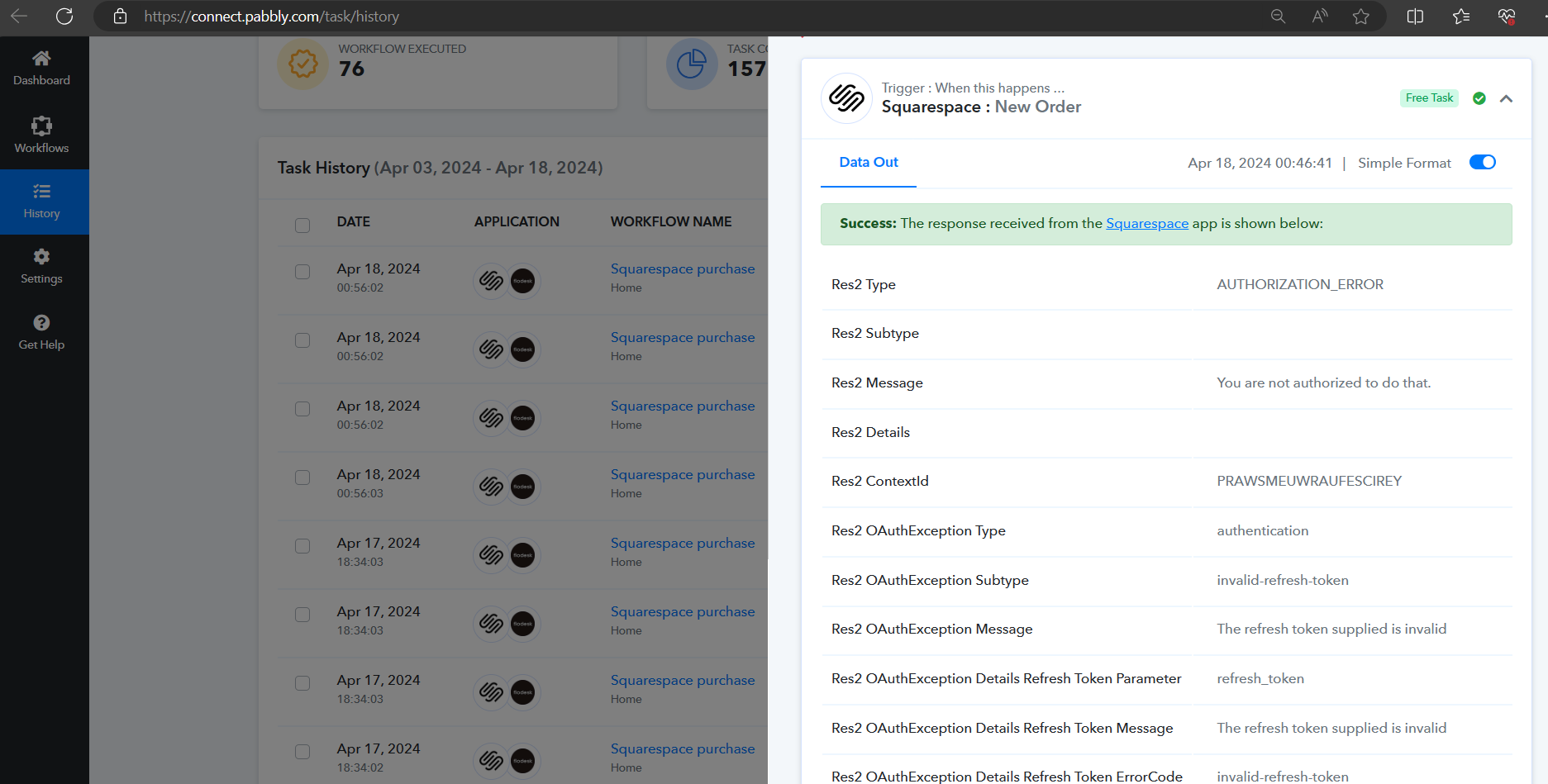Click the PRAWSMEUWRAUFESCIREY context ID value

click(x=1309, y=482)
